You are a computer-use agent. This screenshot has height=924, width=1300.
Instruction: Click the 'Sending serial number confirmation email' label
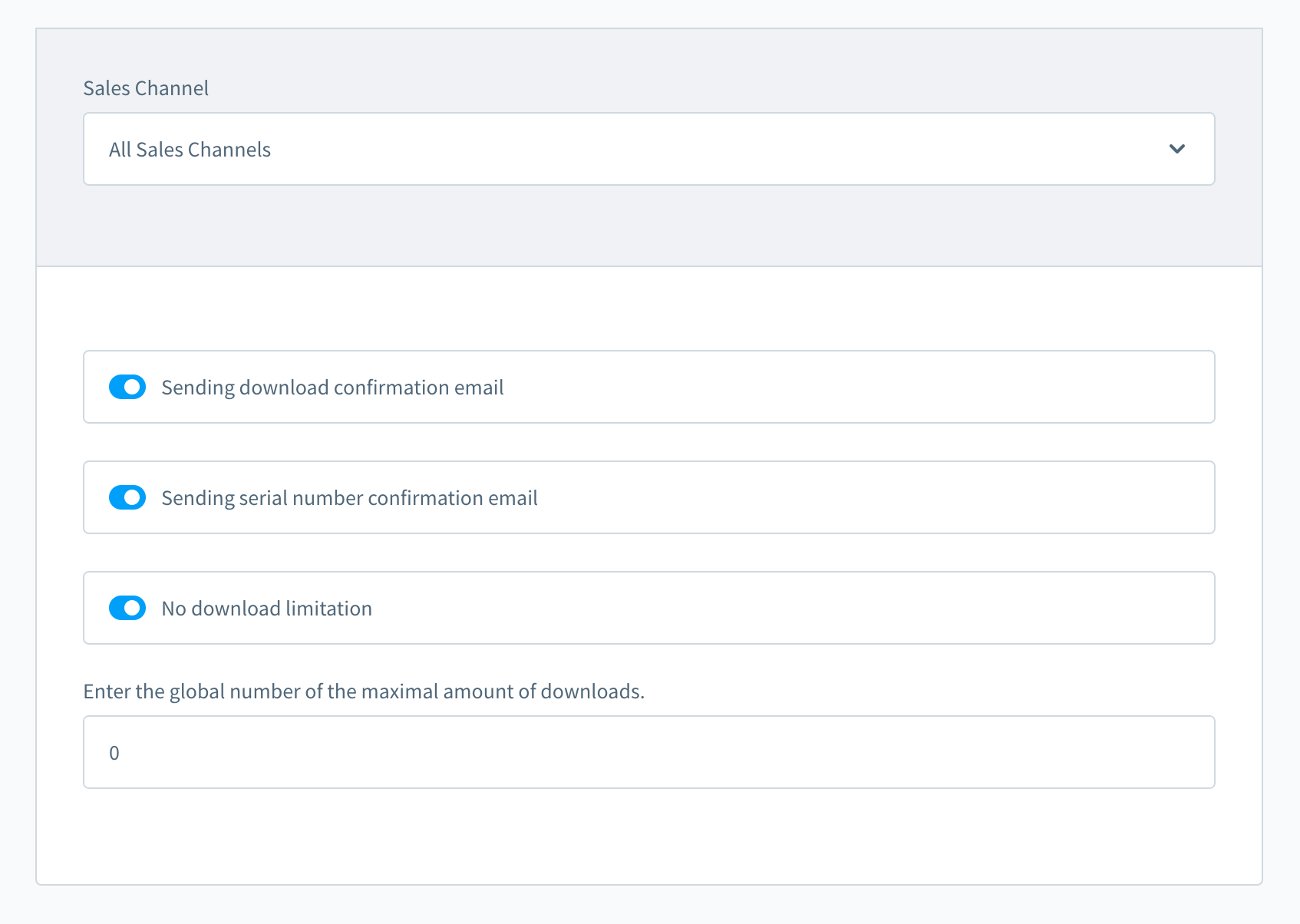(x=349, y=498)
